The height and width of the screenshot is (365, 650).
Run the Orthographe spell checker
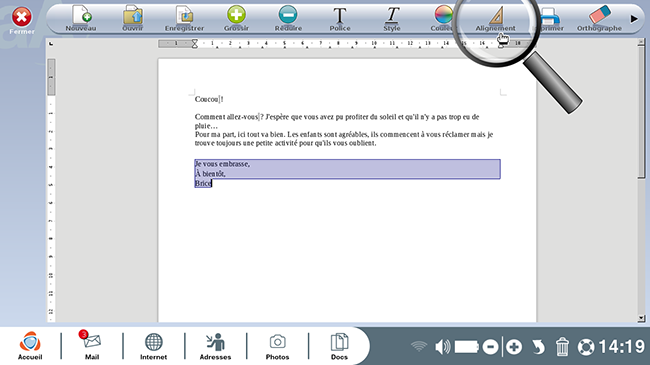tap(599, 19)
